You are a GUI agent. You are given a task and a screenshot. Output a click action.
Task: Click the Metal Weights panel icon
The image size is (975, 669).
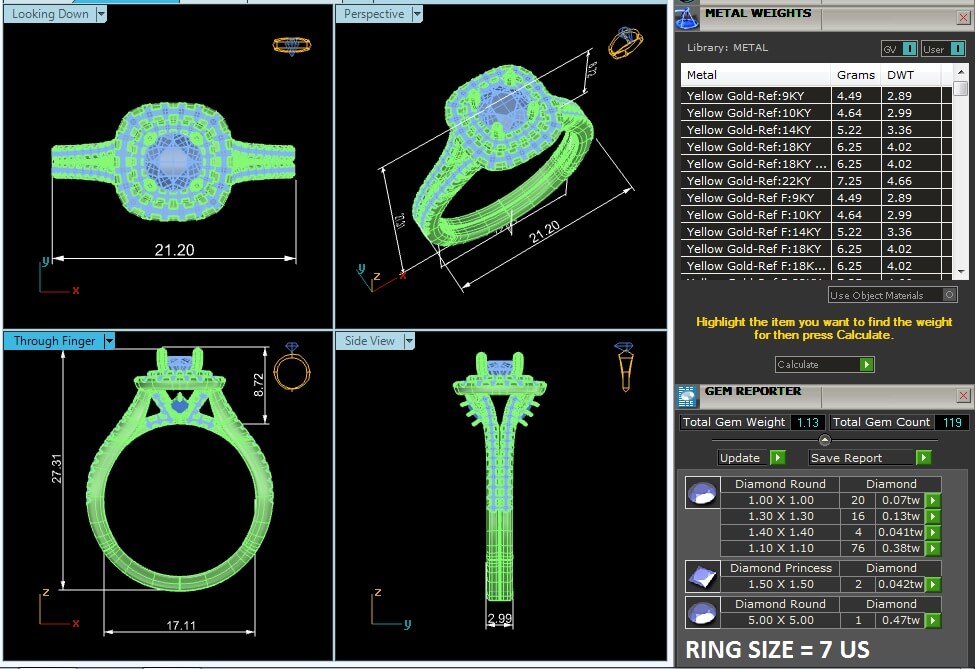pyautogui.click(x=686, y=17)
